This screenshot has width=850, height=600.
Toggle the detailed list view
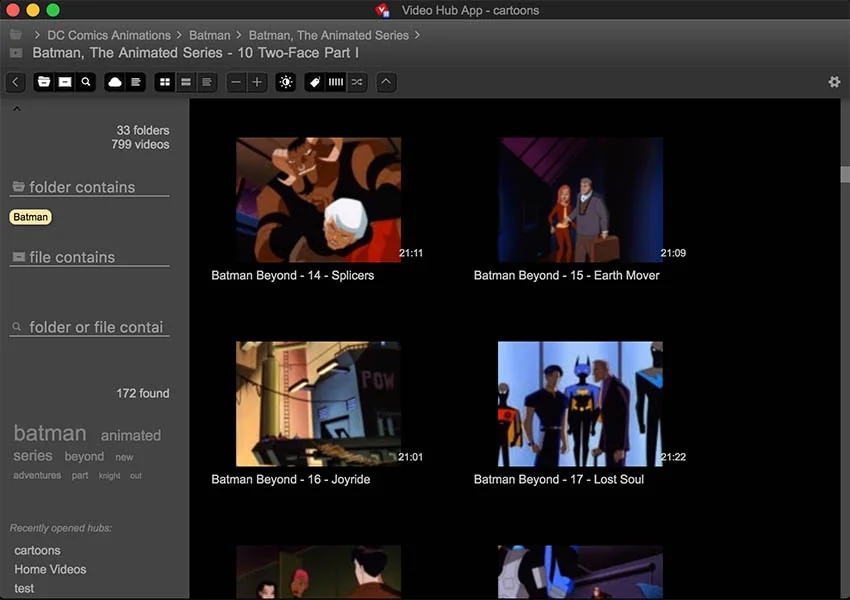[208, 82]
